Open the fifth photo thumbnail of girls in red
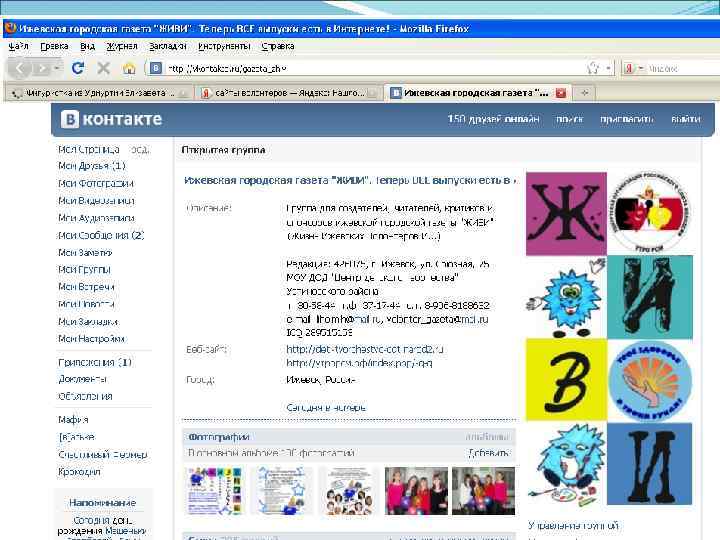Viewport: 720px width, 540px height. (484, 490)
